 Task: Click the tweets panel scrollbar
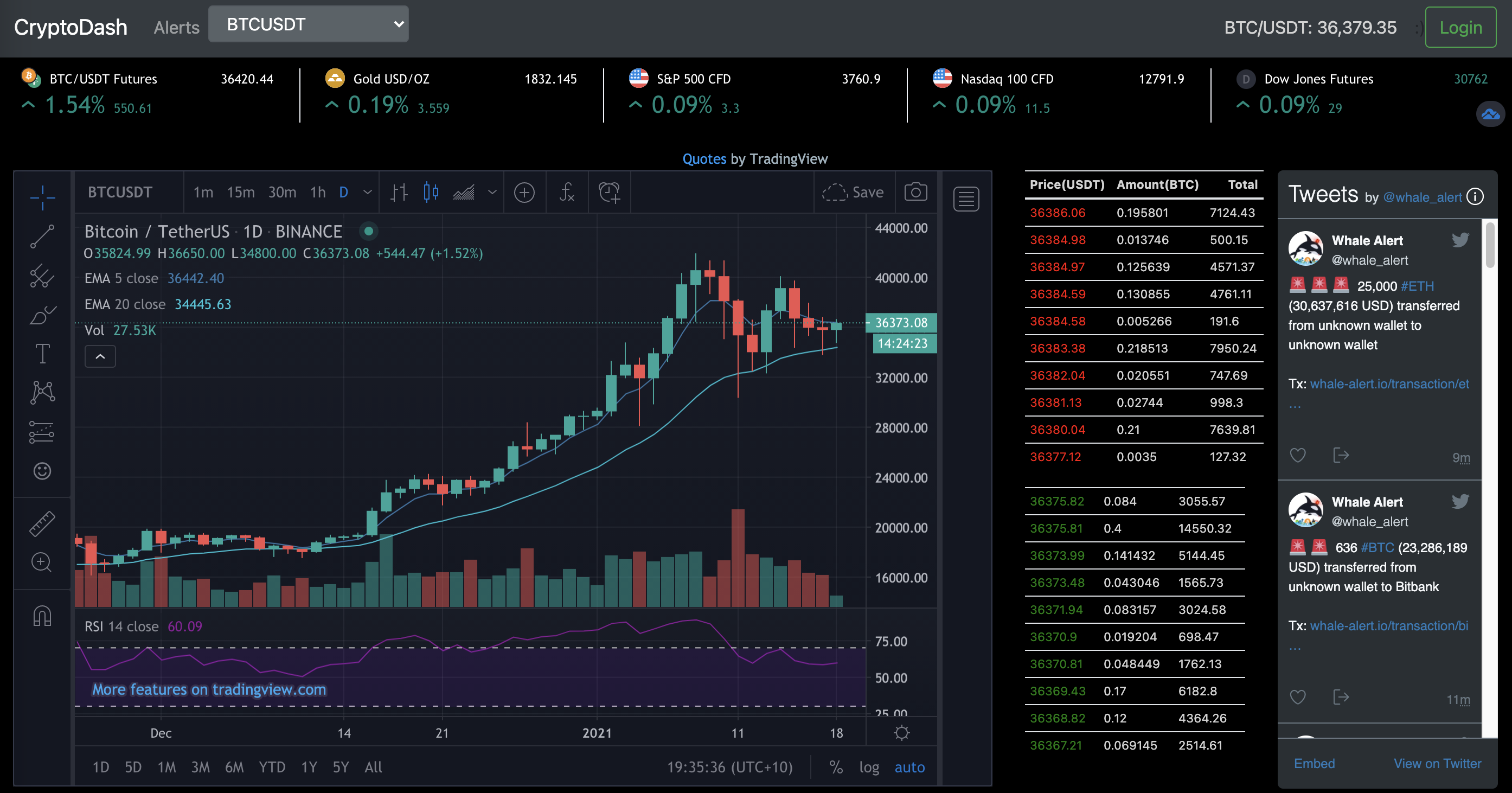click(x=1490, y=245)
